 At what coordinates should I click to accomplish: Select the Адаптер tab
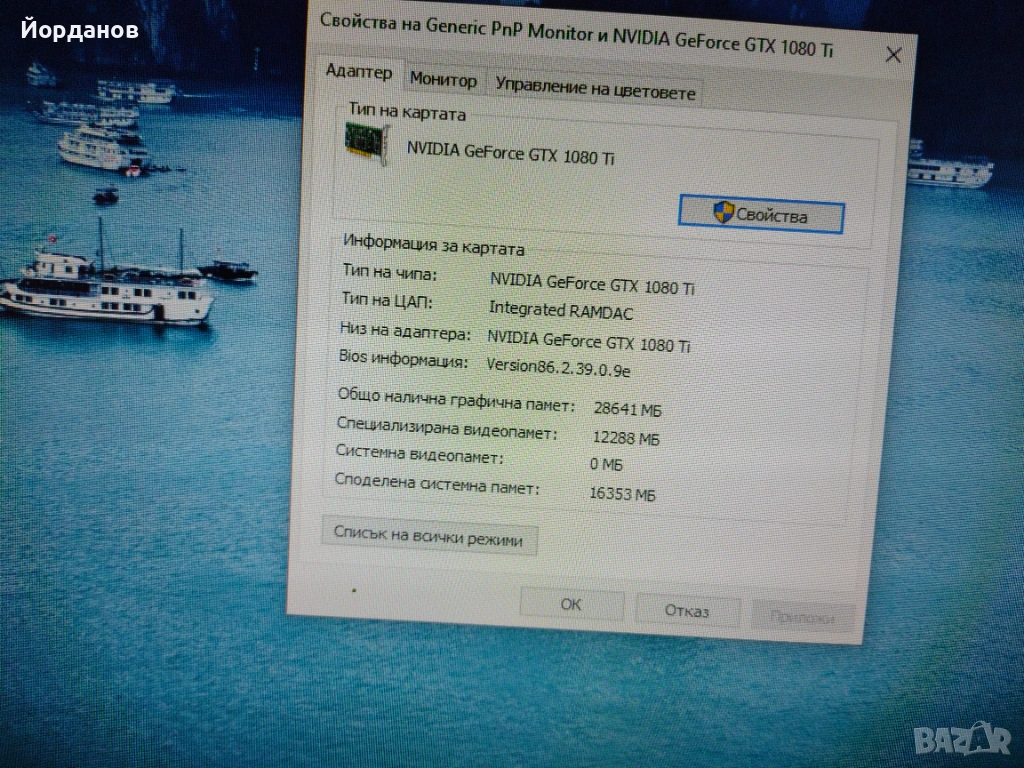(360, 72)
